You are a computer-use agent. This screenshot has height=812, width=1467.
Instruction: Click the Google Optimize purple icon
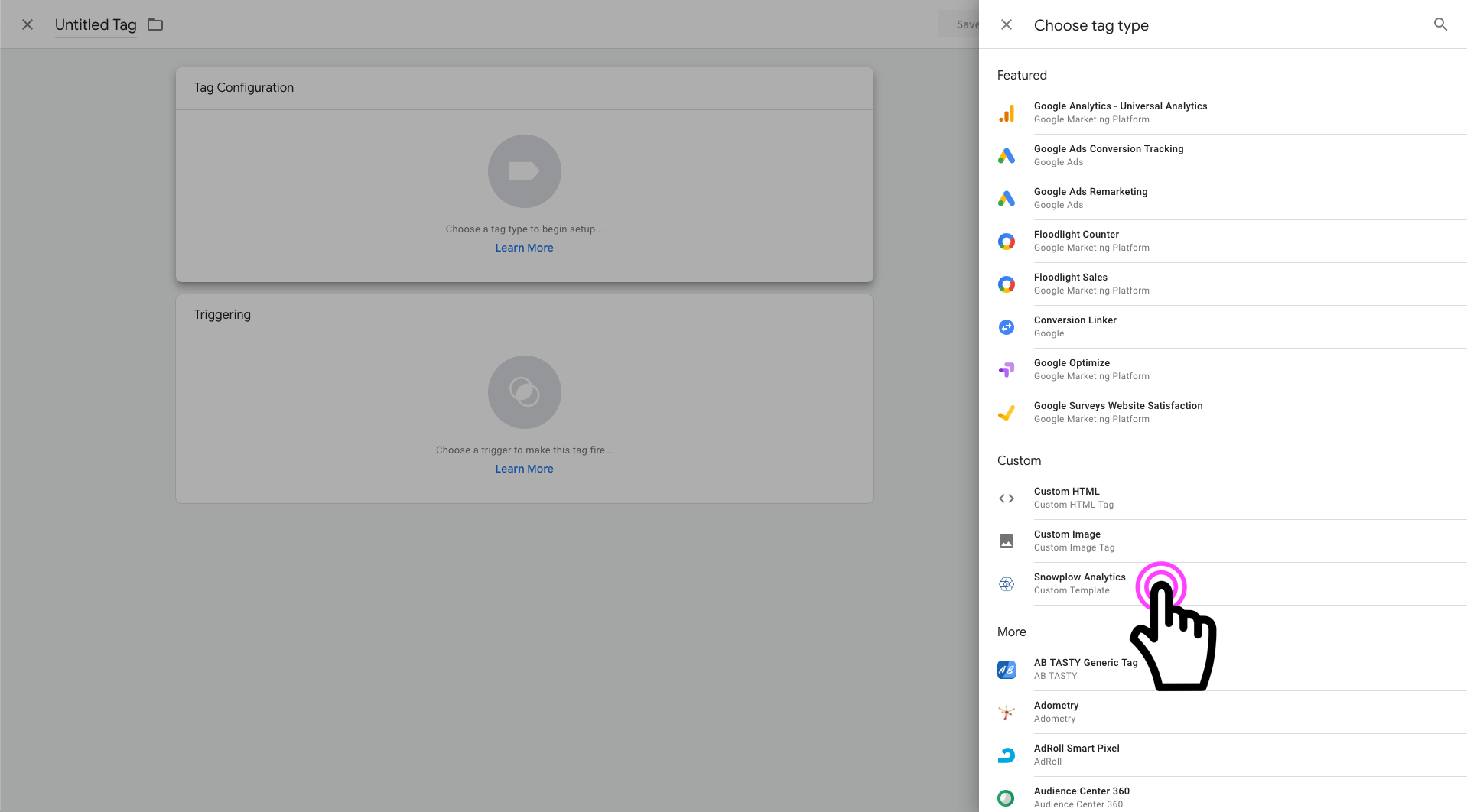(x=1007, y=370)
